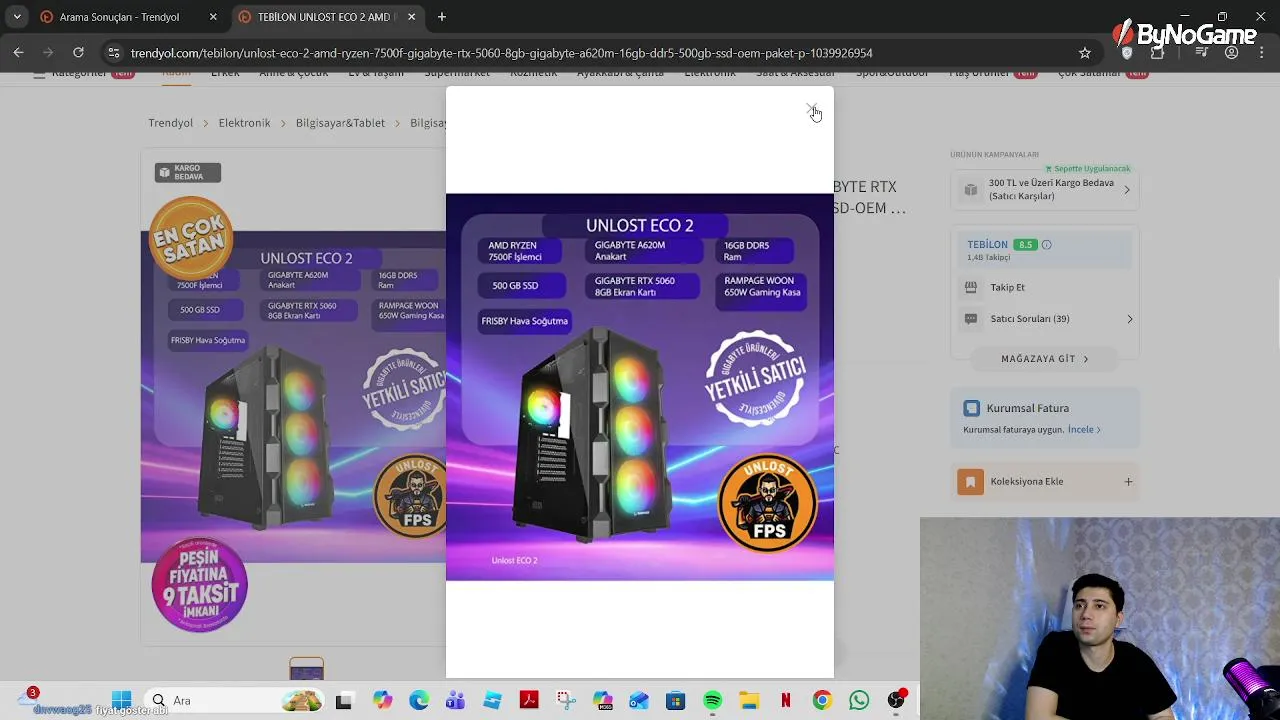Open Task View on the taskbar
This screenshot has height=720, width=1280.
click(344, 700)
